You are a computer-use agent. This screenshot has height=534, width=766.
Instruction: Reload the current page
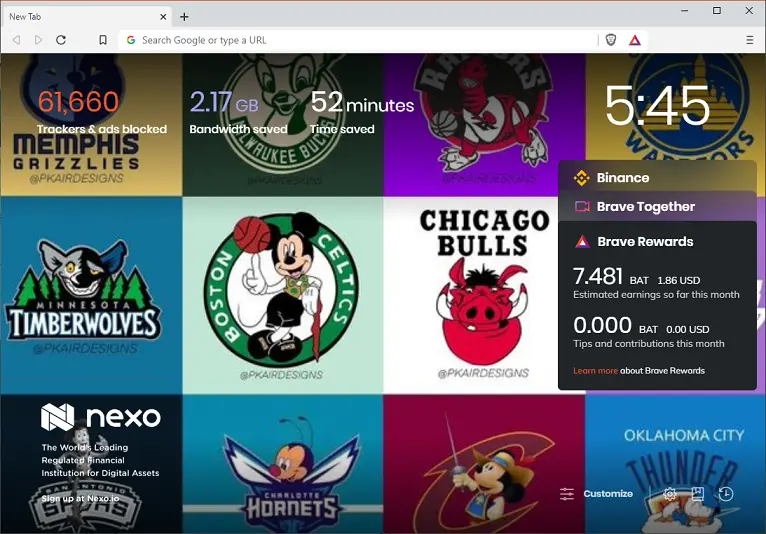click(x=61, y=40)
